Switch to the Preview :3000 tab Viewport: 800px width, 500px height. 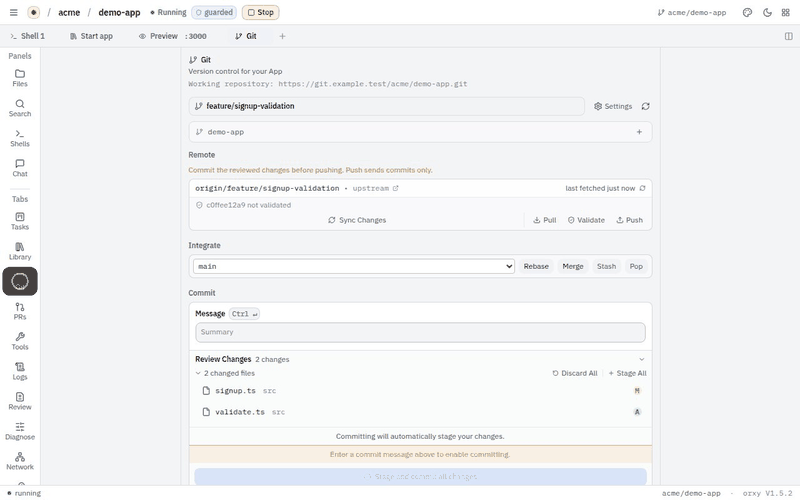click(173, 36)
